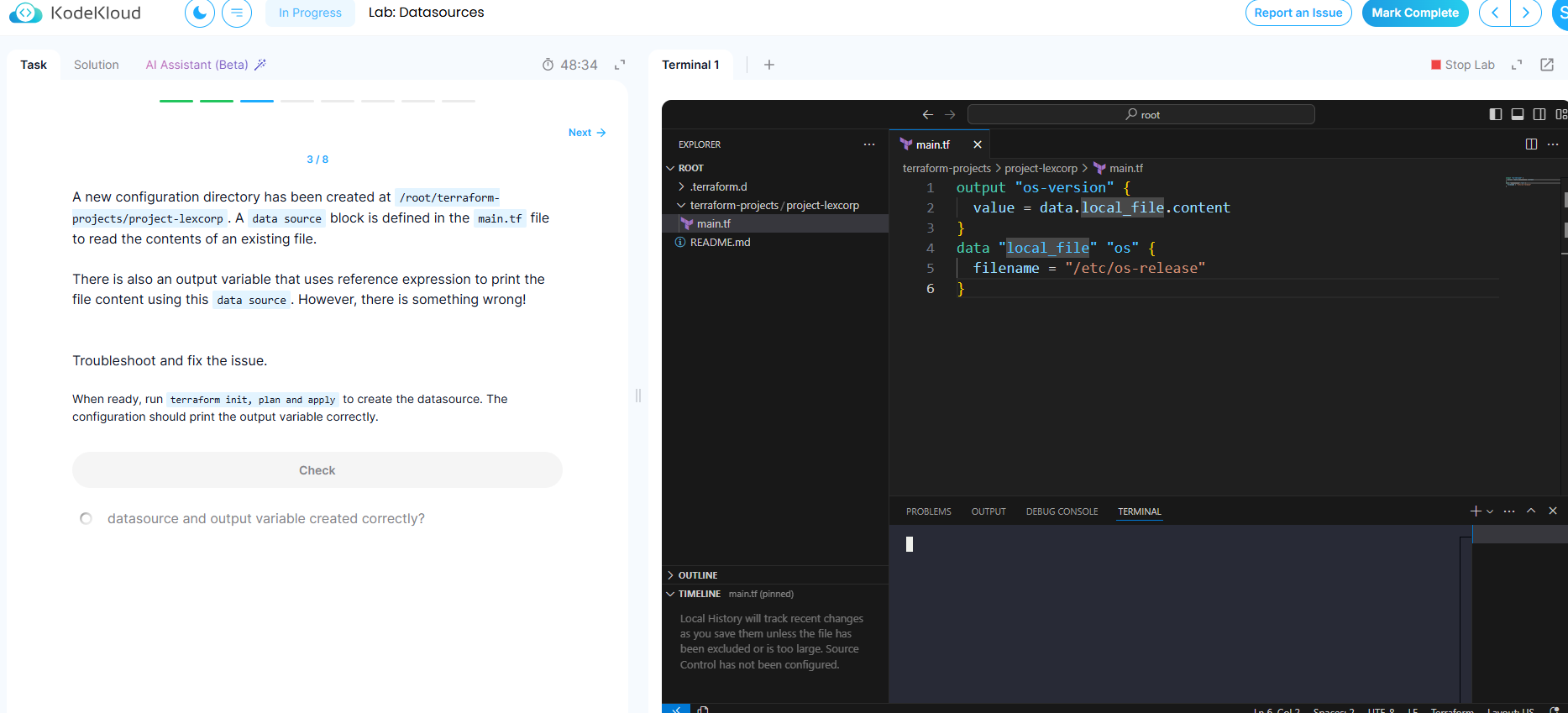Open the OUTPUT panel tab
Image resolution: width=1568 pixels, height=713 pixels.
click(x=989, y=511)
